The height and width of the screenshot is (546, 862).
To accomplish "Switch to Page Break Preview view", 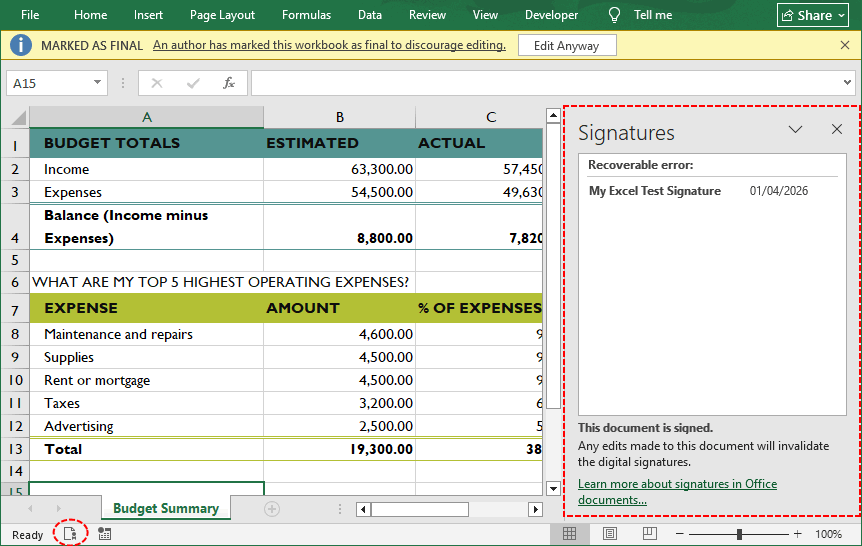I will [649, 534].
